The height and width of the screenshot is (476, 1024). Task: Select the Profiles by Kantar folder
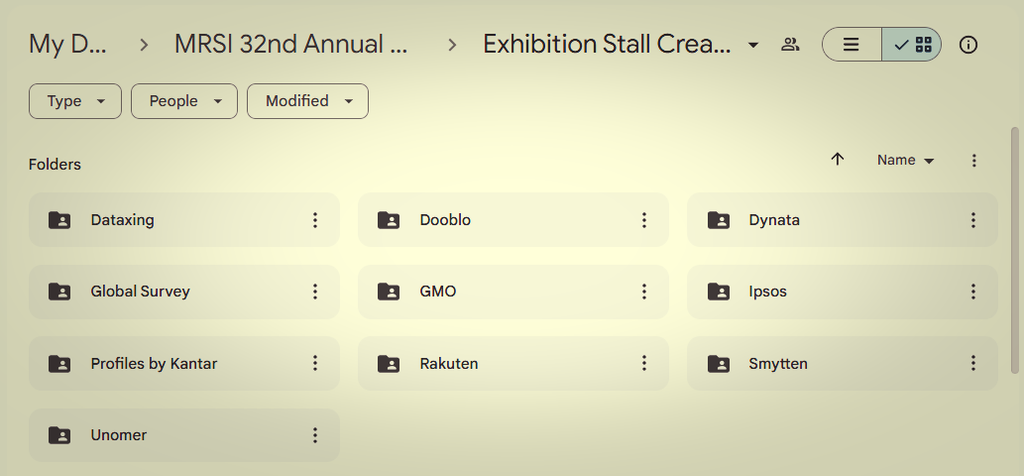coord(184,363)
